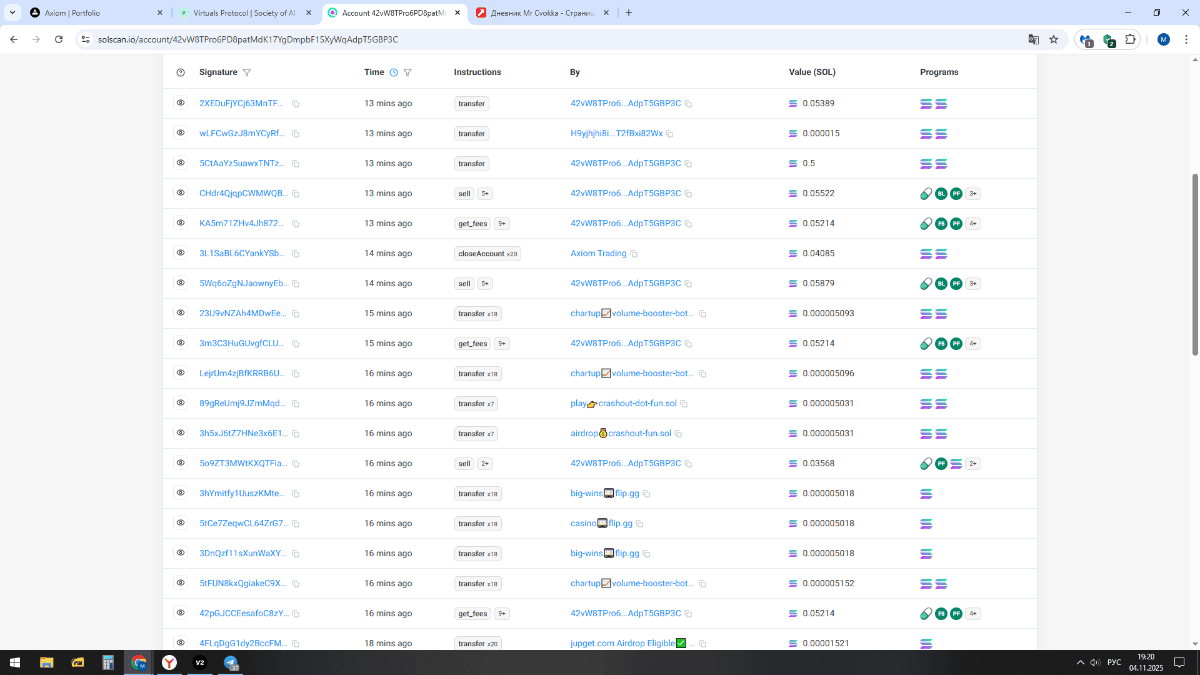Bookmark this page with the star icon
Viewport: 1200px width, 675px height.
[1054, 39]
